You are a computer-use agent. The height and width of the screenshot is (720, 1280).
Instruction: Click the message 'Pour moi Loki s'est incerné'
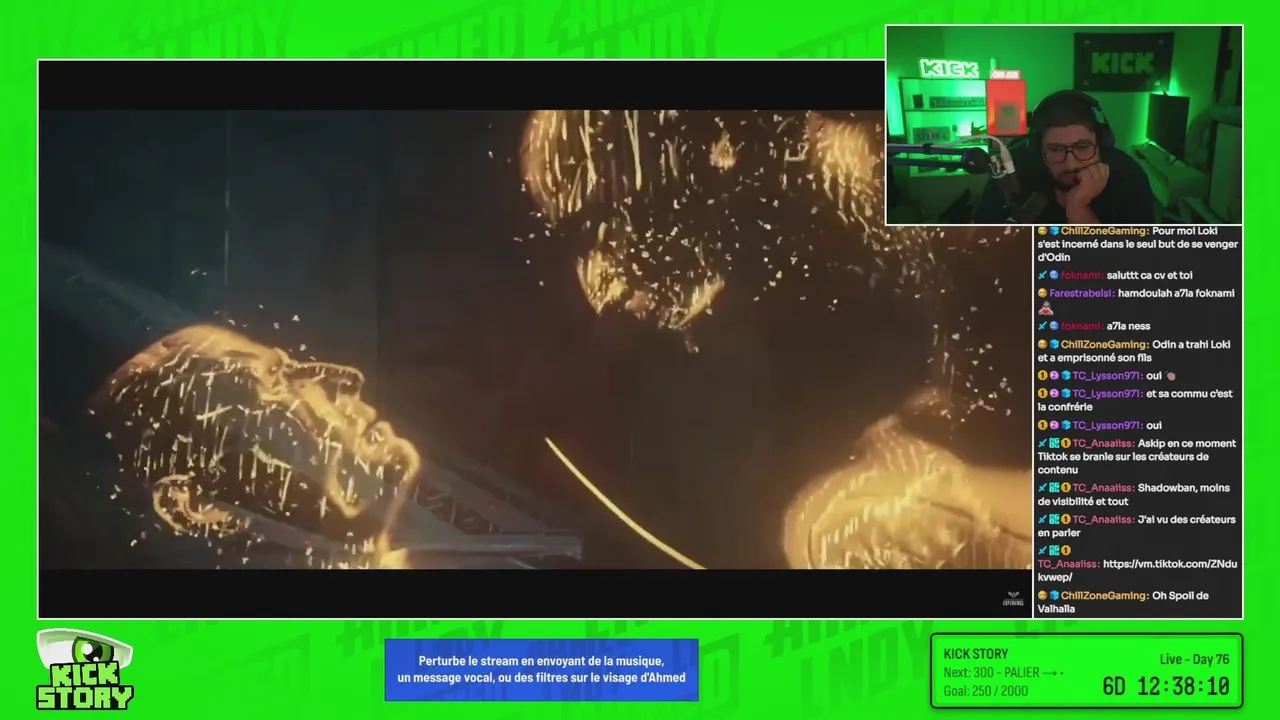coord(1137,244)
